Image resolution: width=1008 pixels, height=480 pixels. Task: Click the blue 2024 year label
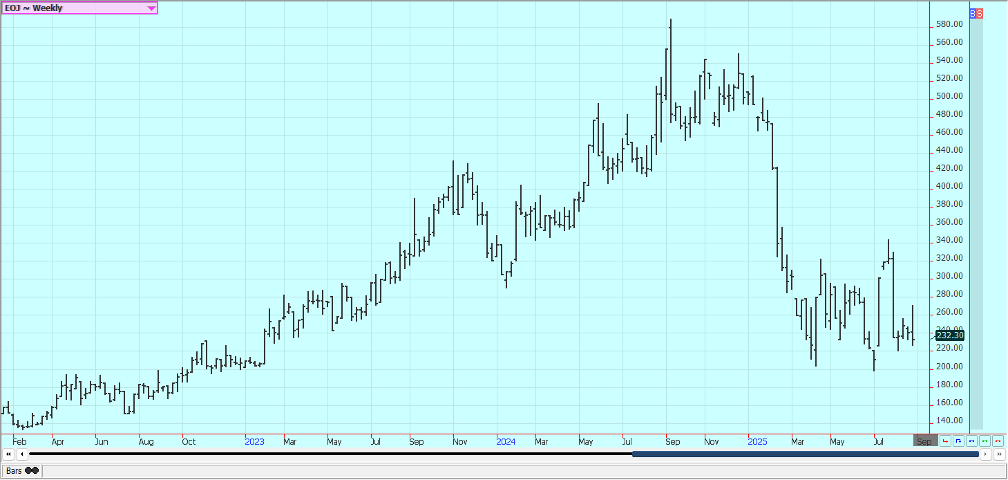tap(506, 442)
